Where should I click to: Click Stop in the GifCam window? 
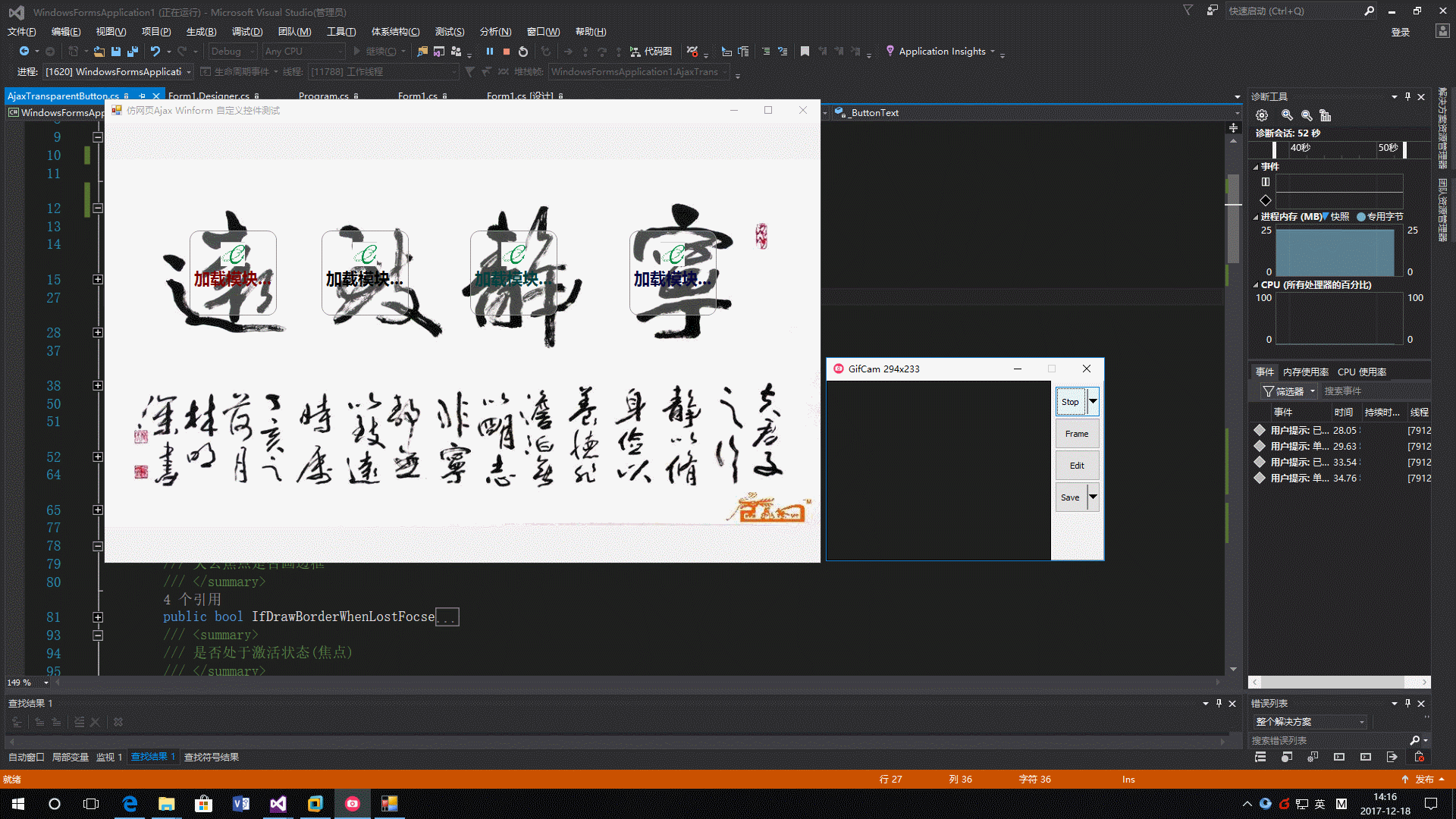coord(1071,401)
